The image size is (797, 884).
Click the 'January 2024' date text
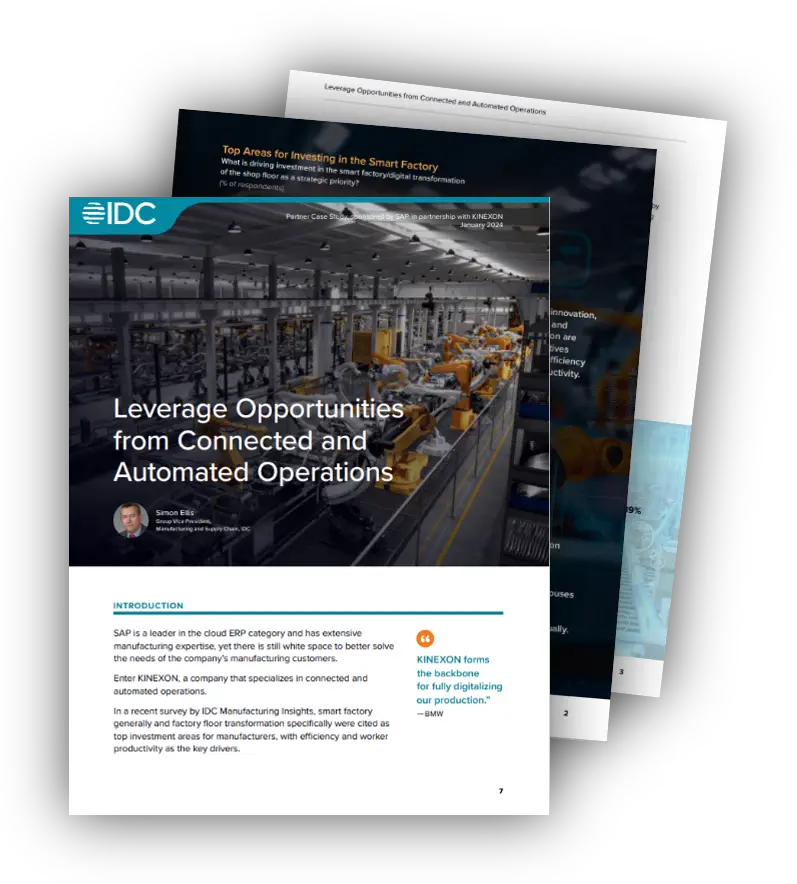coord(481,225)
